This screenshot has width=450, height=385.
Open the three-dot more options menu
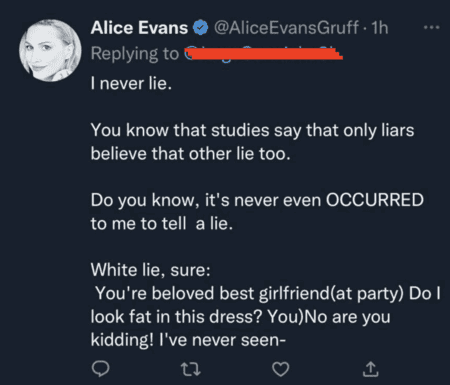coord(432,28)
